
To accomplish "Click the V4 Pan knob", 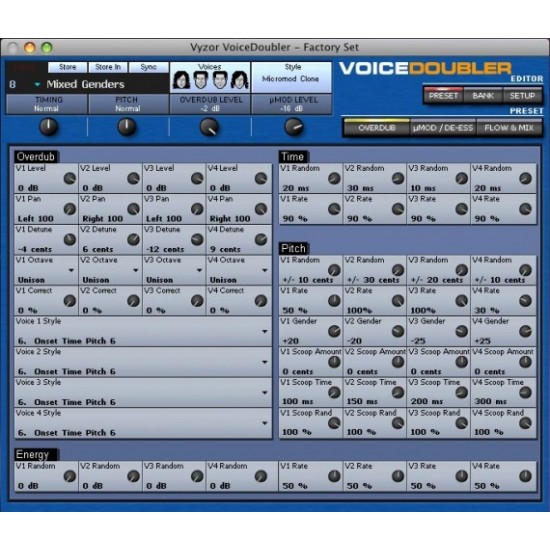I will pyautogui.click(x=261, y=209).
